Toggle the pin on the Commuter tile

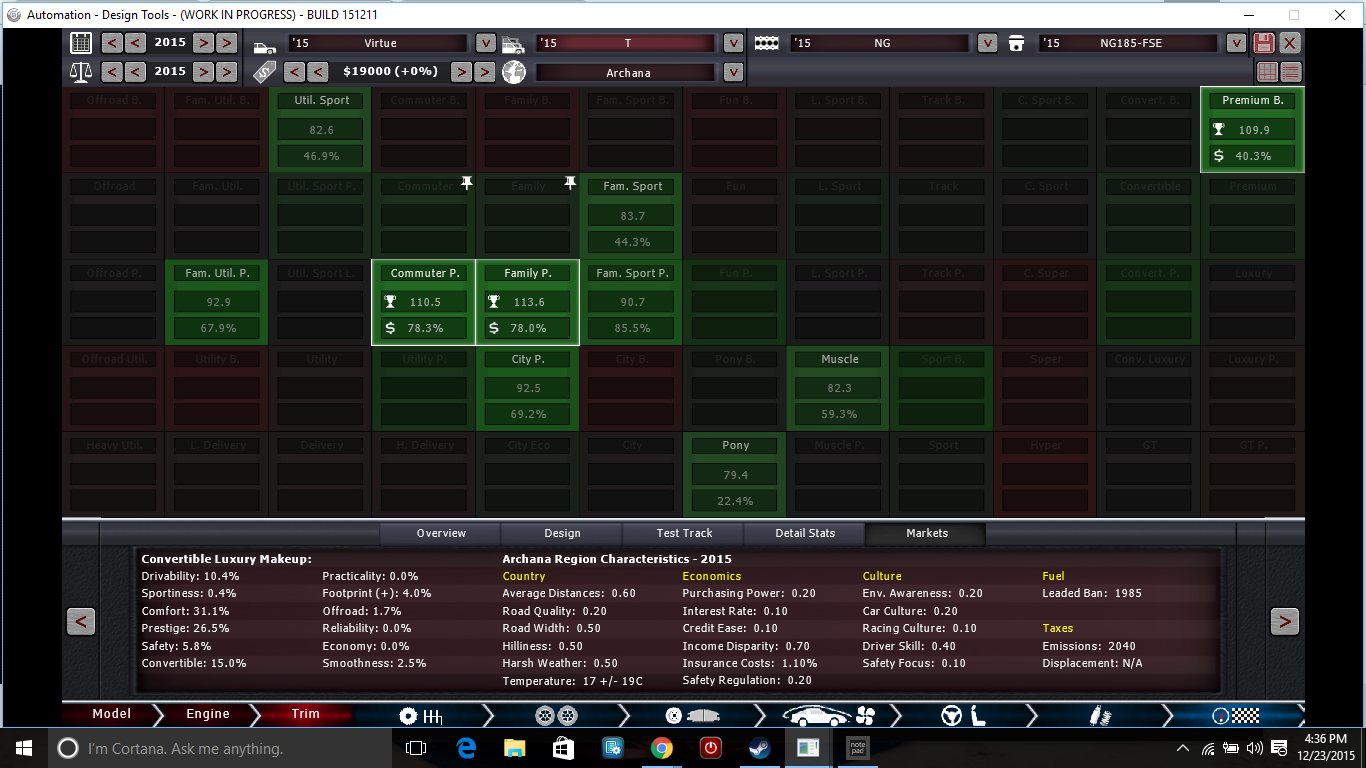tap(466, 183)
